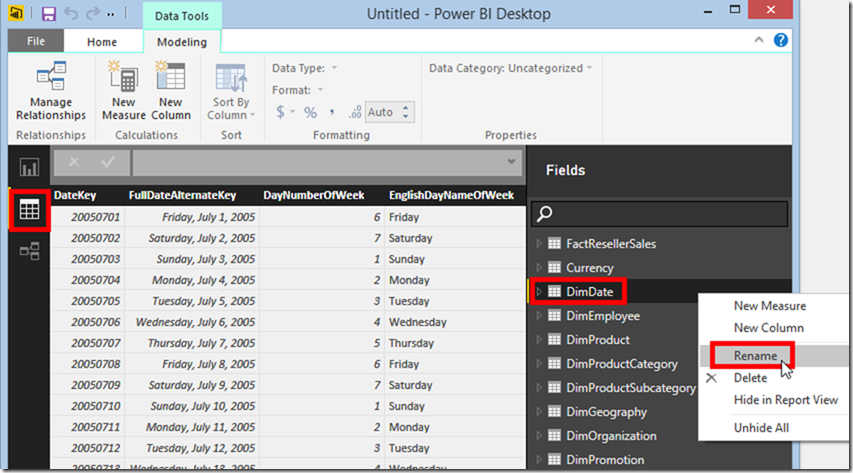Viewport: 853px width, 473px height.
Task: Cancel formula with the X button
Action: point(74,162)
